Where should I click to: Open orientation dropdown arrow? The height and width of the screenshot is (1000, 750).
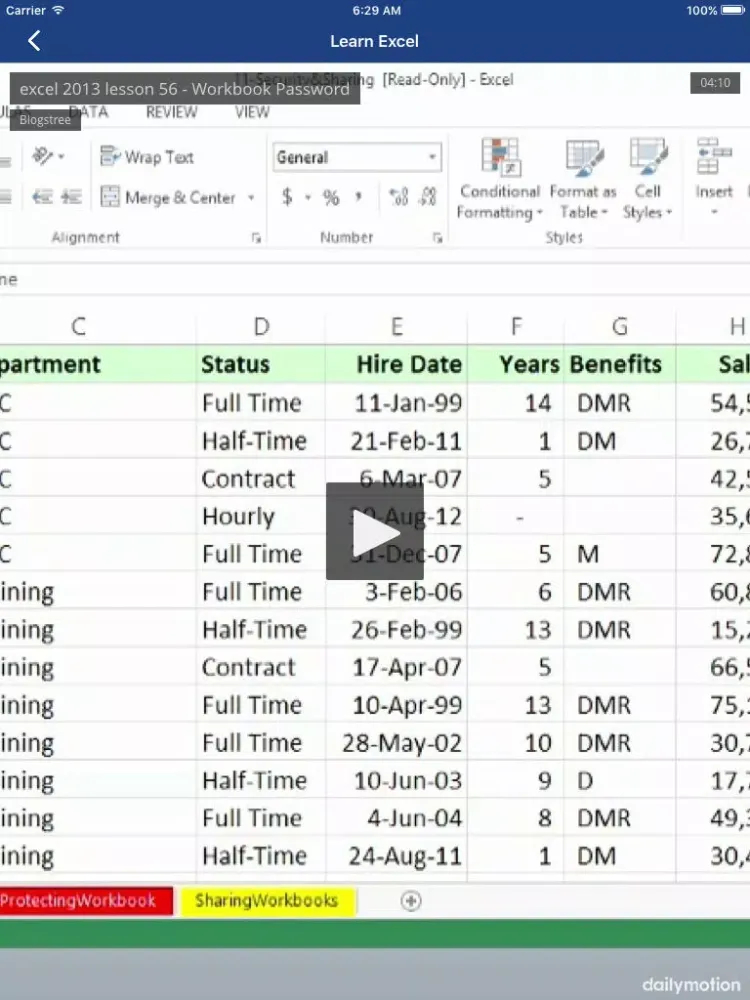(x=61, y=156)
